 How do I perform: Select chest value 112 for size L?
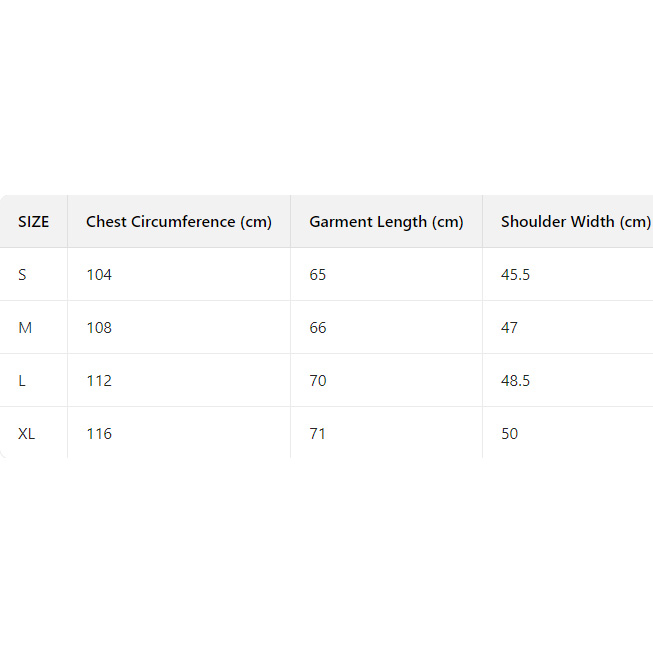pos(99,381)
